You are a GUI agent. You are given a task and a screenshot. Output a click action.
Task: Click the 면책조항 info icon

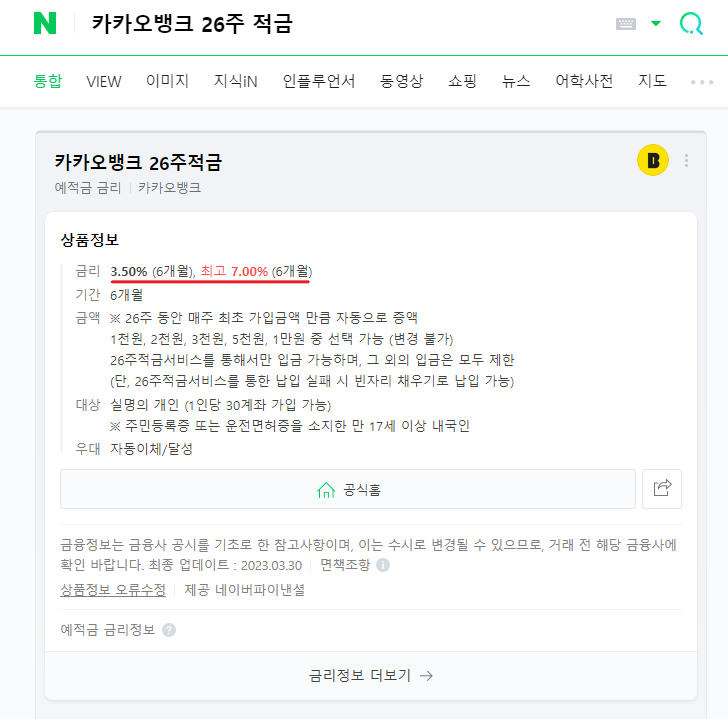383,565
